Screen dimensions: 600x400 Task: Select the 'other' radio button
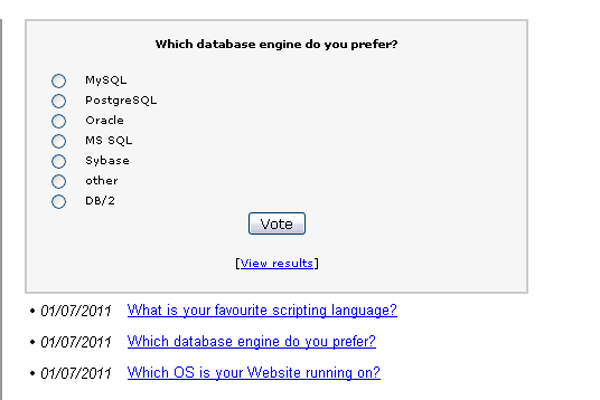point(59,181)
